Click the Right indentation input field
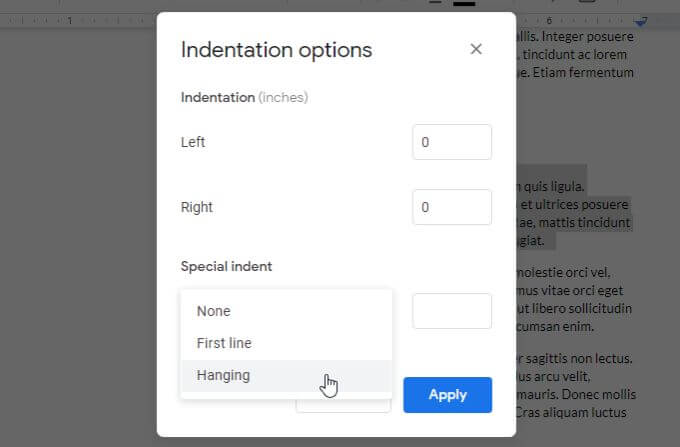Viewport: 680px width, 447px height. click(x=451, y=207)
